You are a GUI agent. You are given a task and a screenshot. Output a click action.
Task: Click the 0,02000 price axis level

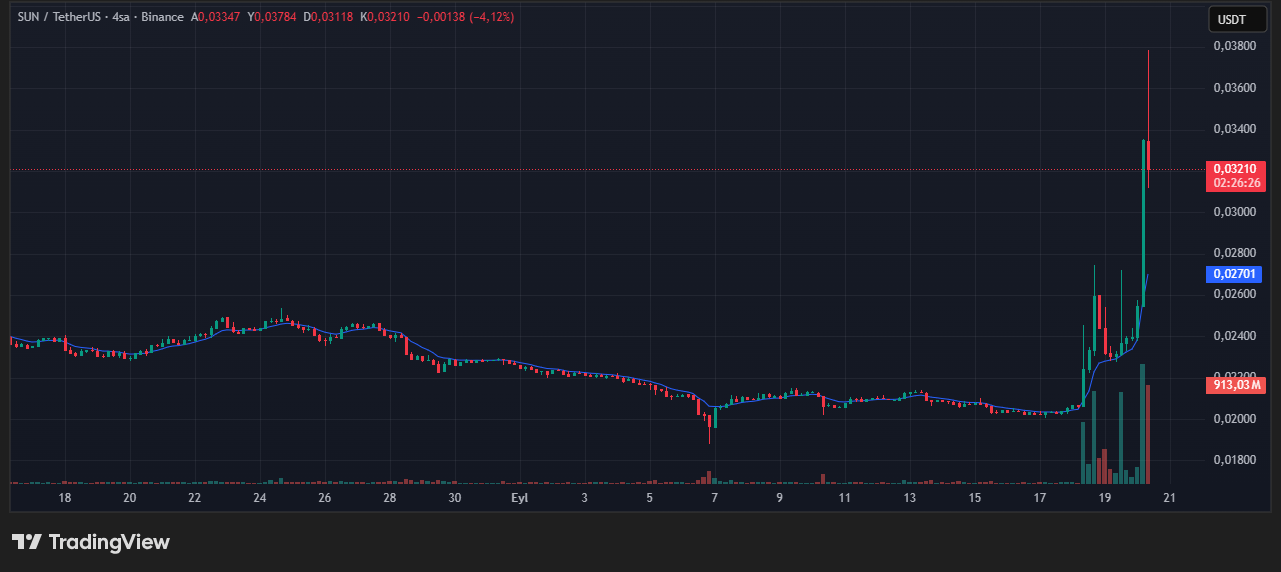[x=1234, y=419]
